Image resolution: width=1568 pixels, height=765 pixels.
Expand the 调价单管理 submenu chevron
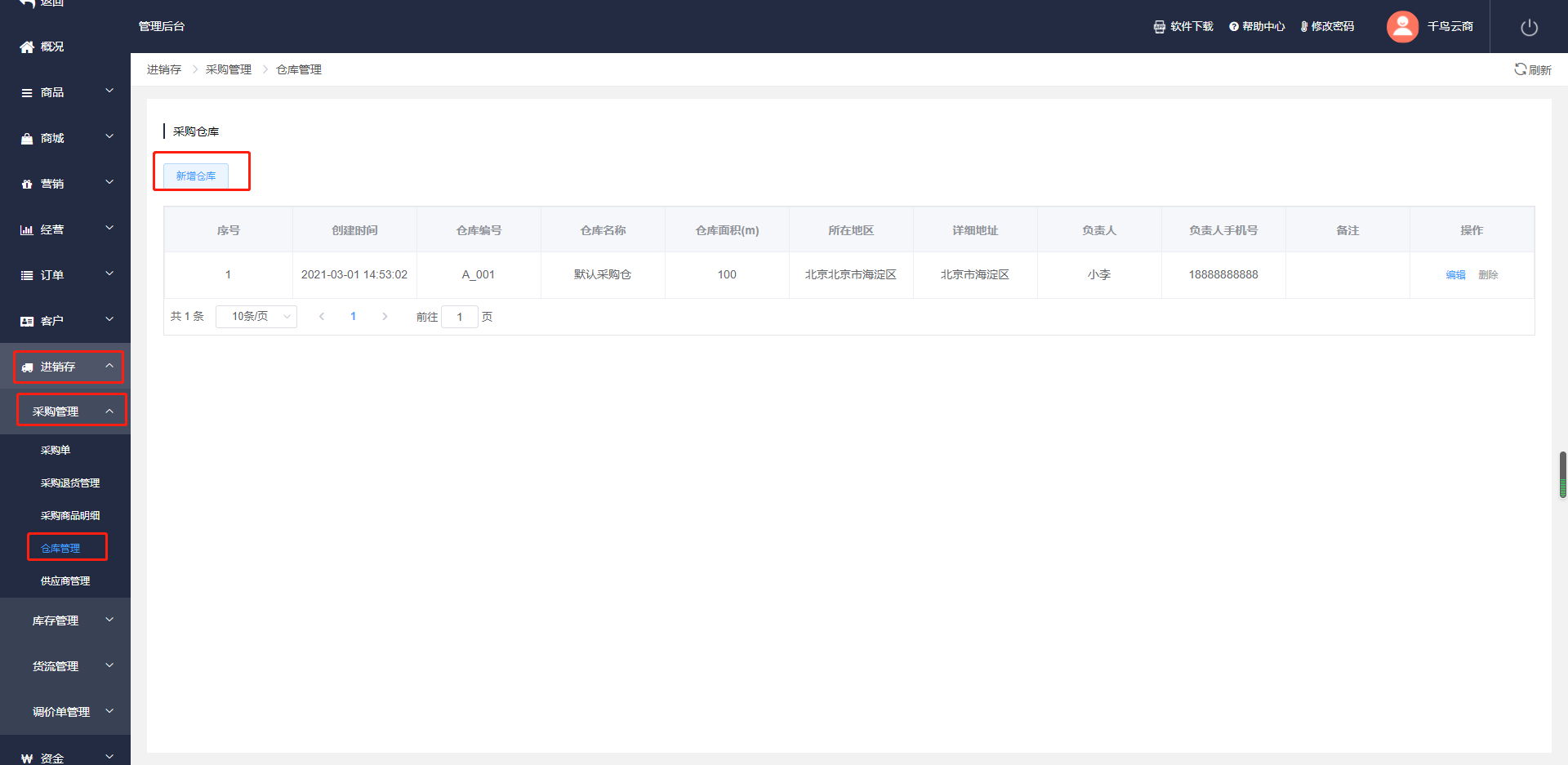coord(109,712)
